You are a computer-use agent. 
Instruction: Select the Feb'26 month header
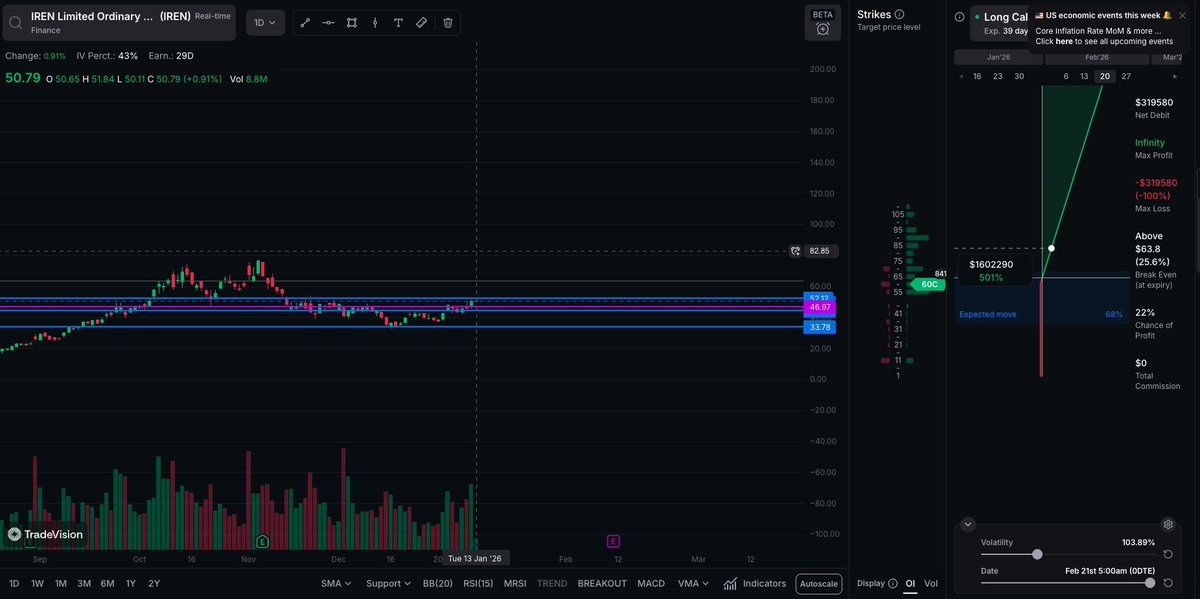[1096, 57]
